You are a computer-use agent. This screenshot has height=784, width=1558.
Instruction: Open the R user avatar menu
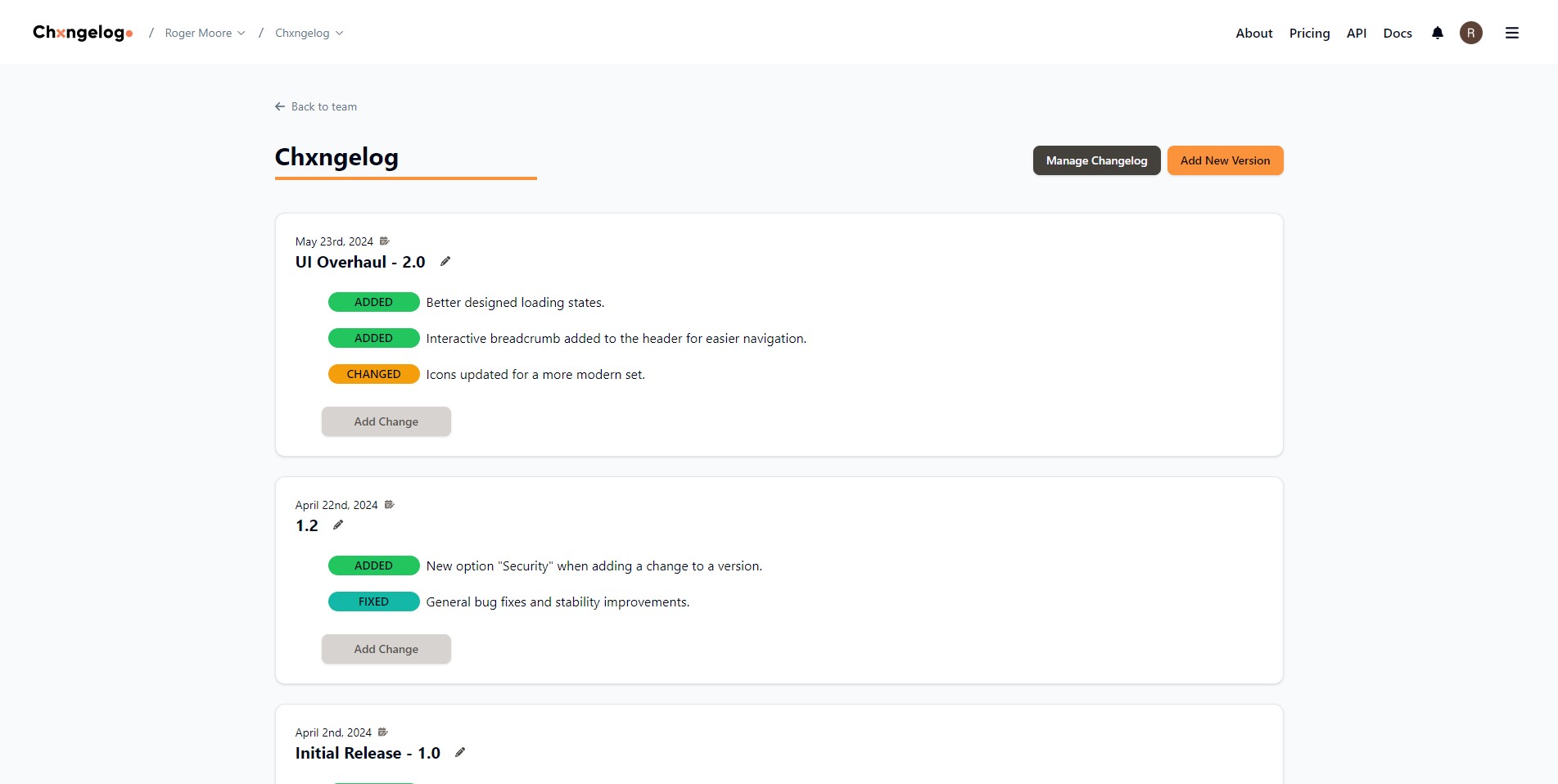(1470, 32)
